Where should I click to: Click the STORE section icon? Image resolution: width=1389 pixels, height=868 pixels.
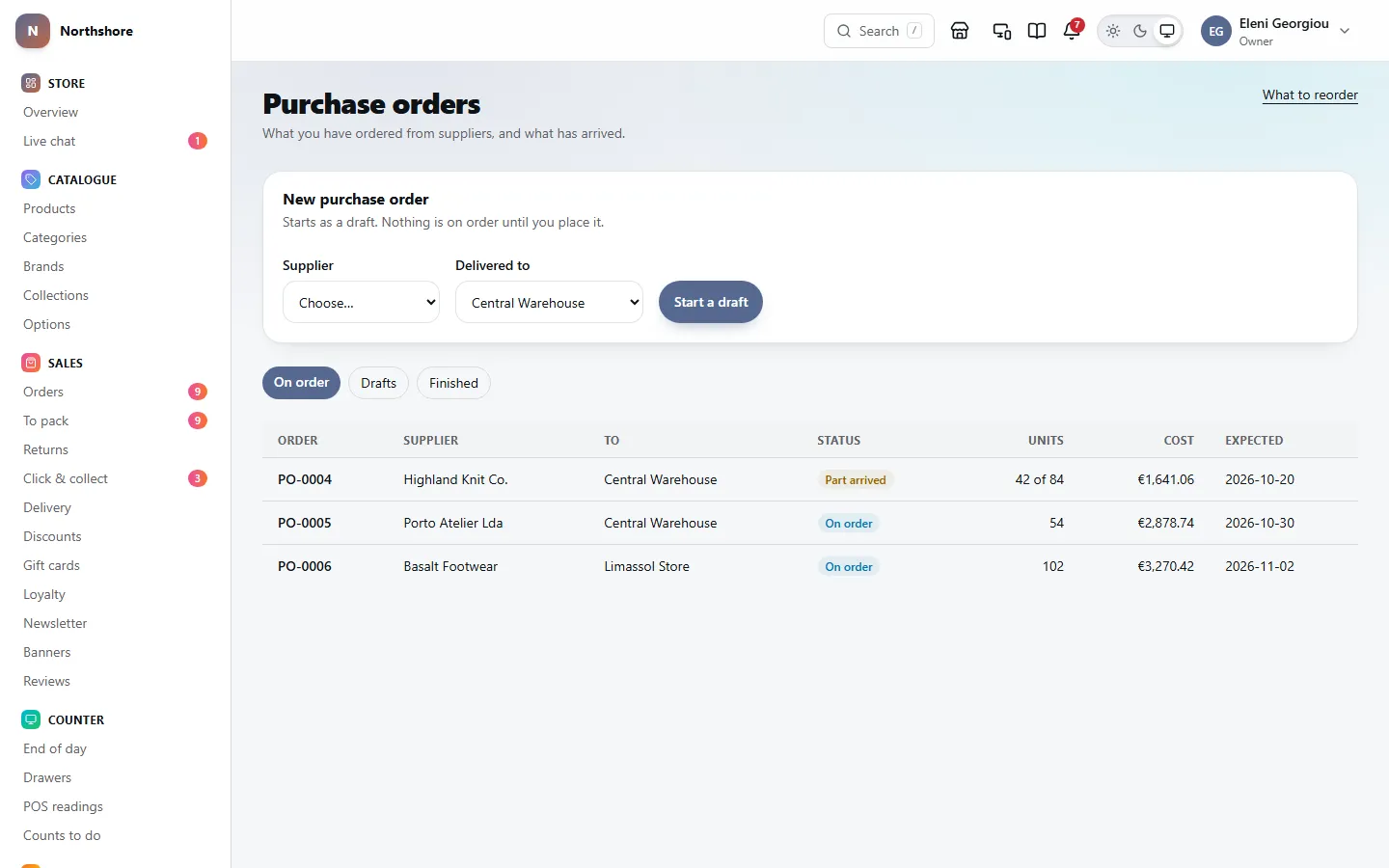[x=31, y=83]
